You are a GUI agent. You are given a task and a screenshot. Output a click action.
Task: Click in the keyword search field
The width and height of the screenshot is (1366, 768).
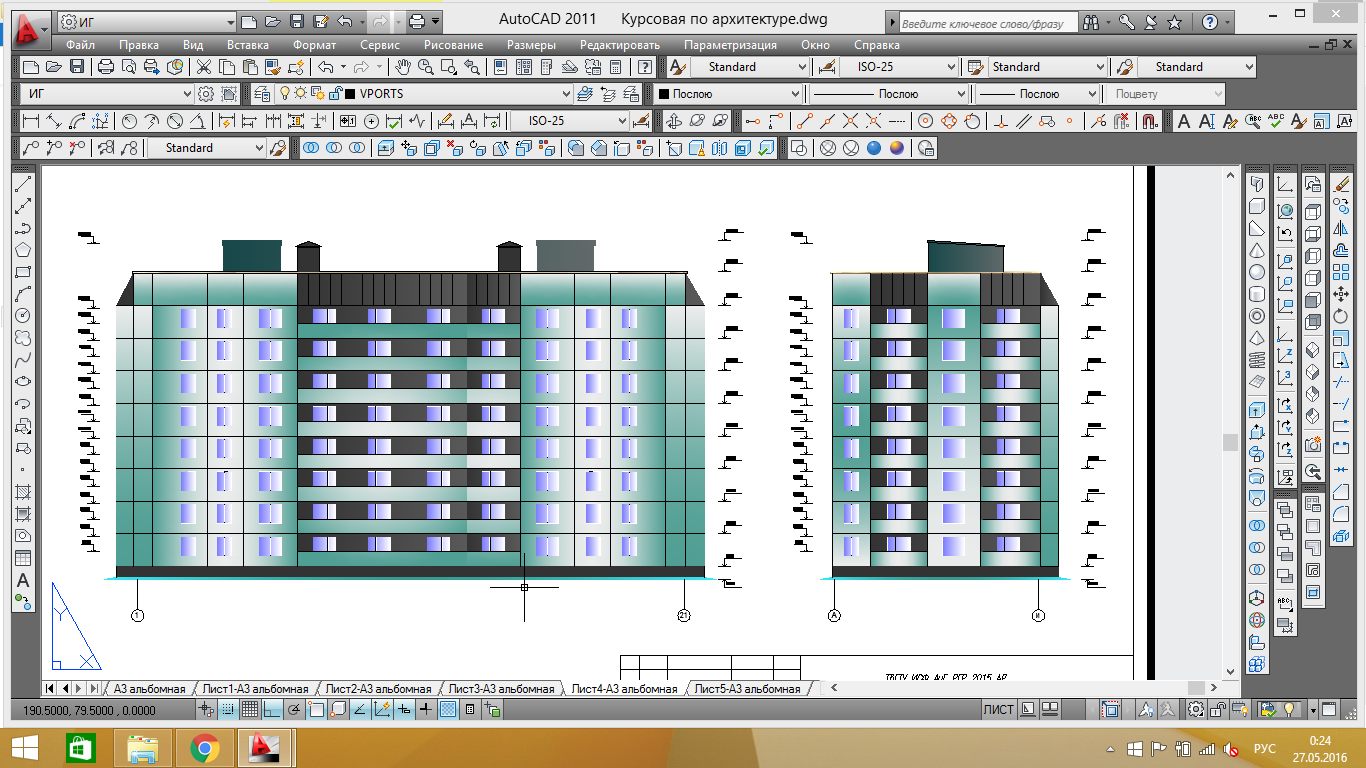click(988, 23)
